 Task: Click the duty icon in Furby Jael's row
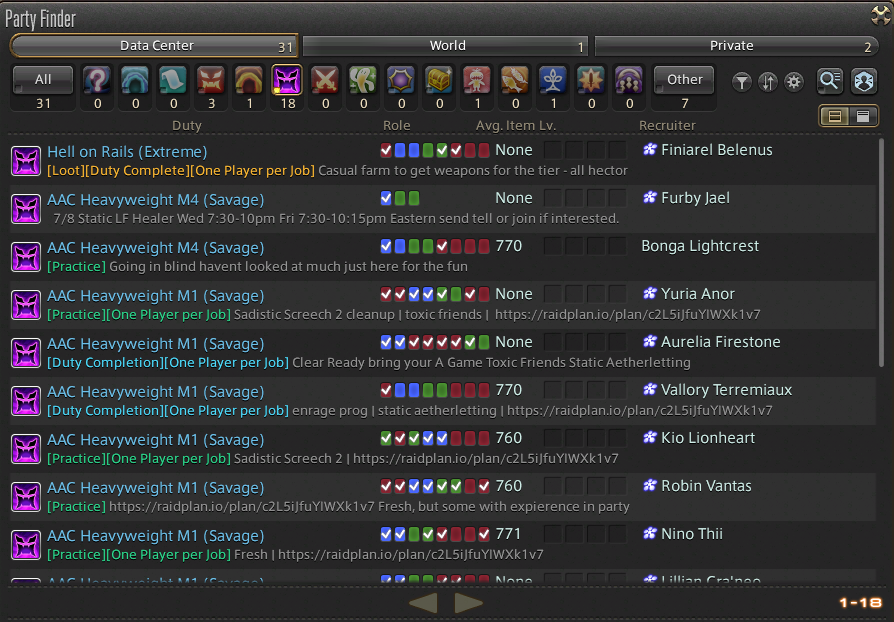pos(26,209)
